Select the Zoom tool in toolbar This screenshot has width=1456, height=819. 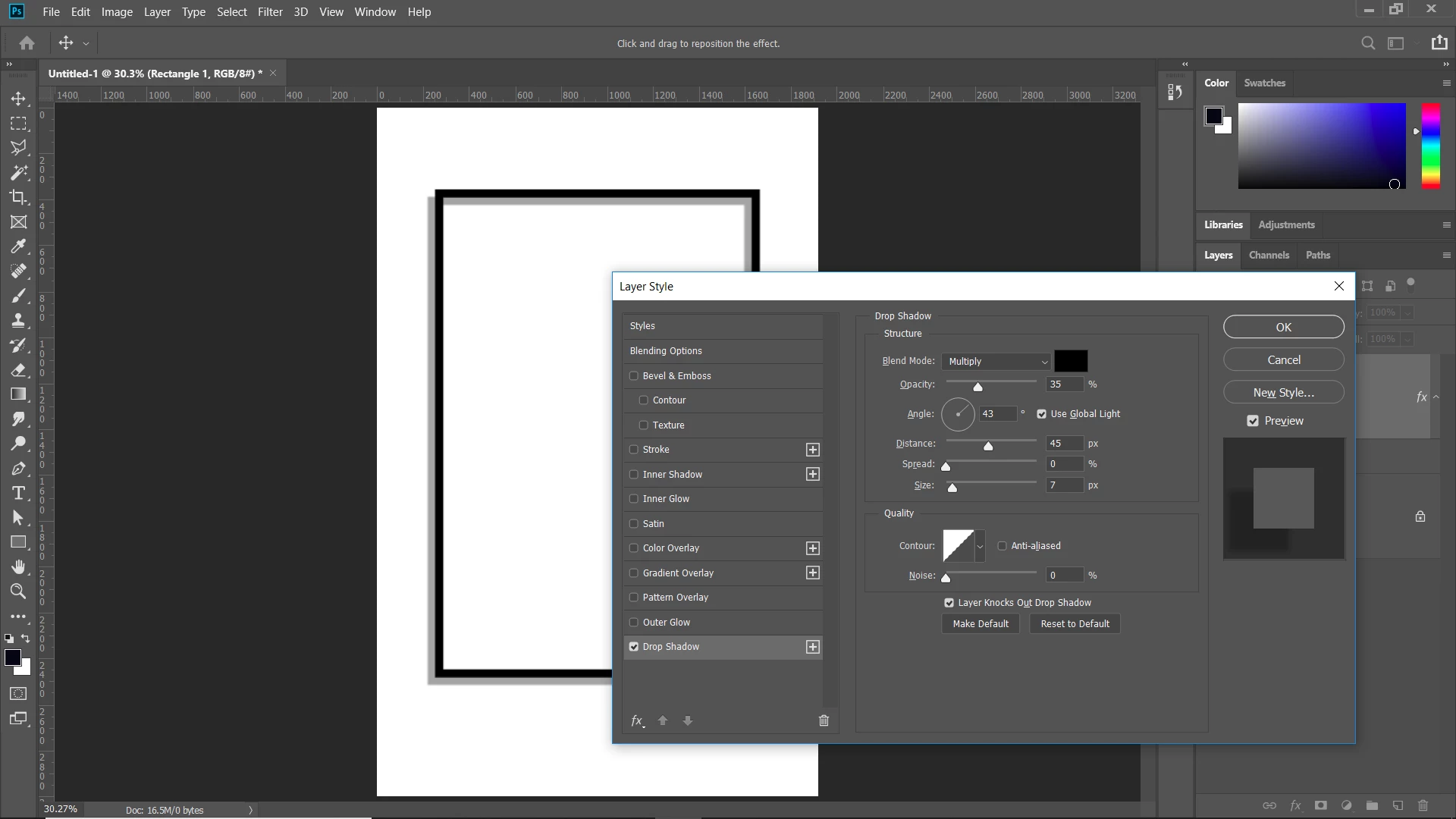pyautogui.click(x=18, y=591)
